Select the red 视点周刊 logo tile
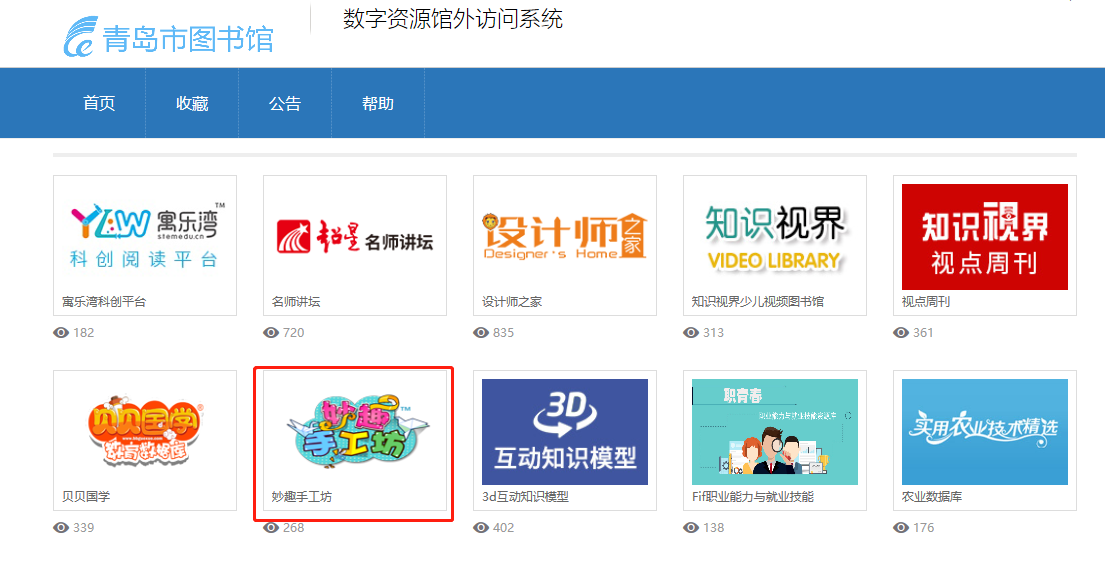The image size is (1105, 565). point(984,236)
